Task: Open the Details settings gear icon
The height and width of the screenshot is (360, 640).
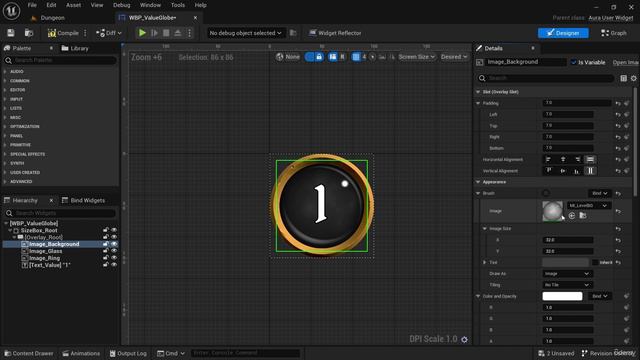Action: [x=633, y=78]
